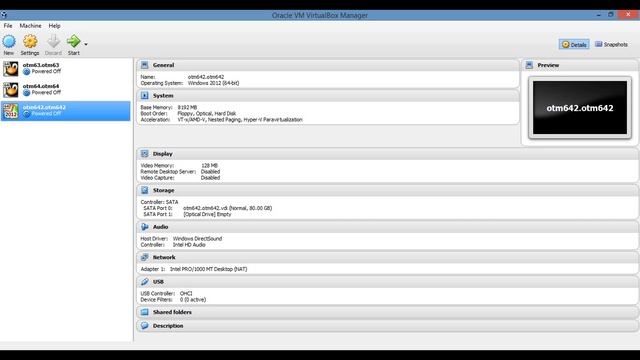The width and height of the screenshot is (640, 360).
Task: Click the Preview header label
Action: coord(548,65)
